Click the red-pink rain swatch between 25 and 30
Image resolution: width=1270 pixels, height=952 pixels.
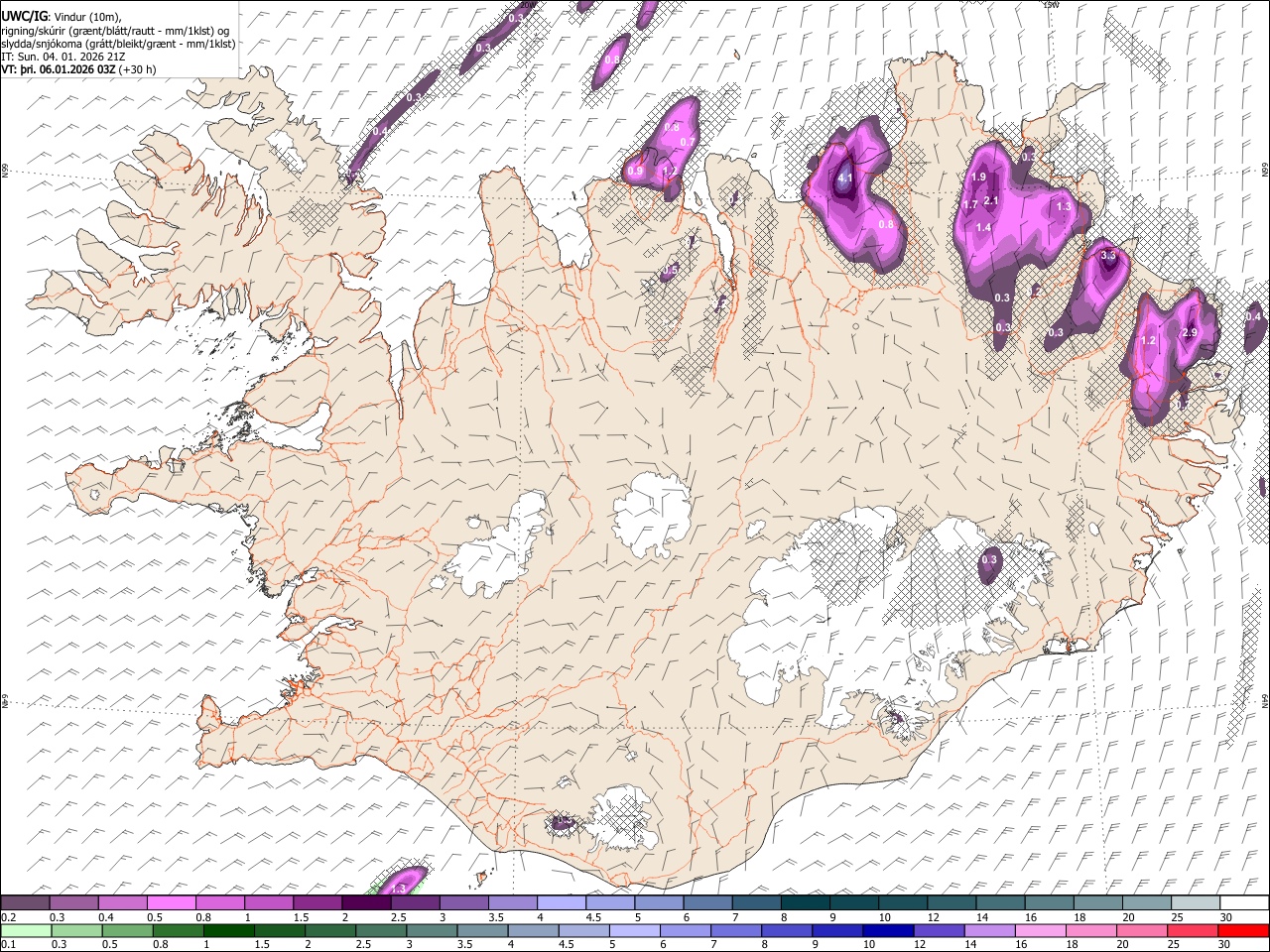(x=1193, y=930)
